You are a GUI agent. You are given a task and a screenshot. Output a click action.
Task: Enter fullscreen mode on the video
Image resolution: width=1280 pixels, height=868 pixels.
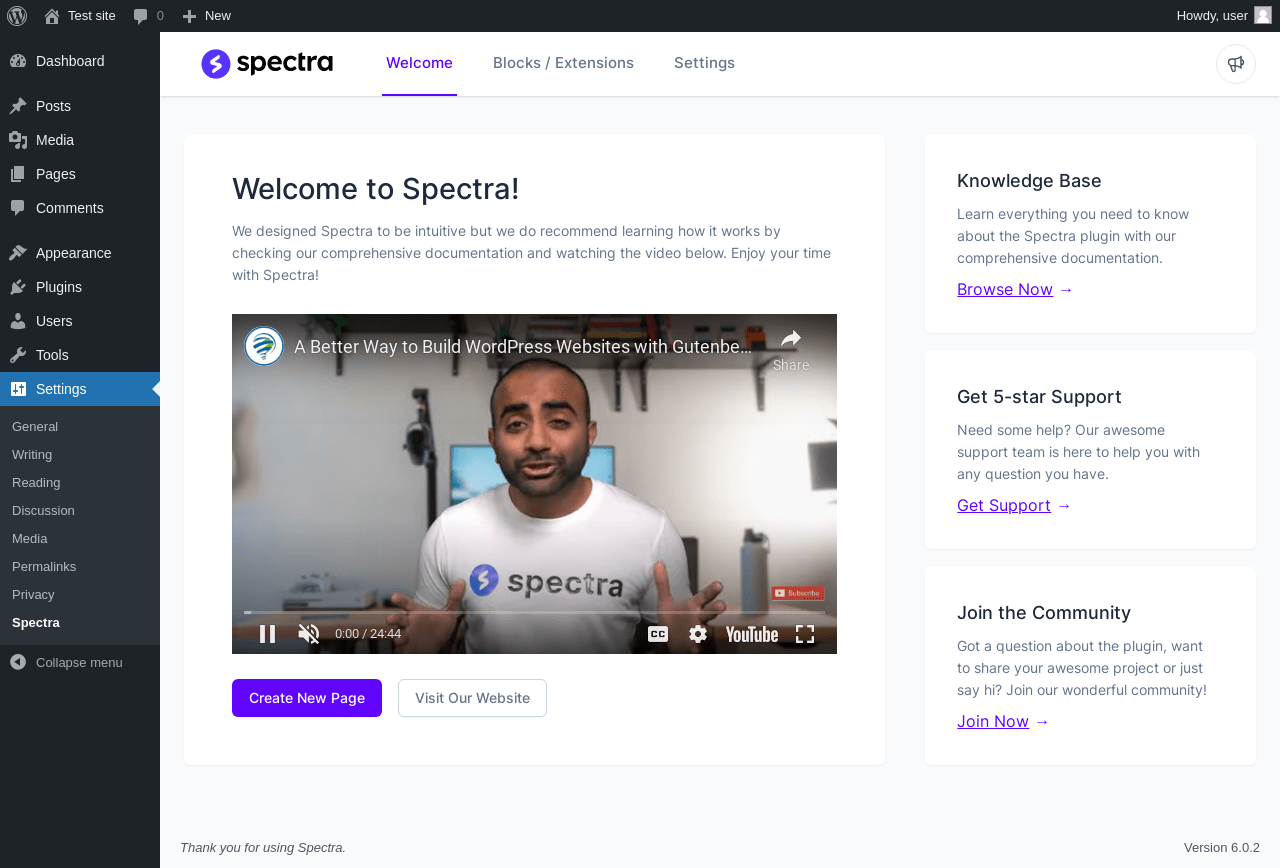pos(805,634)
